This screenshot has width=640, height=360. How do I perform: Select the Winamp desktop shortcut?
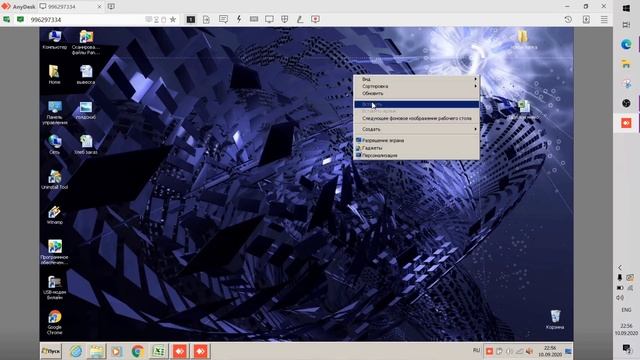point(54,215)
